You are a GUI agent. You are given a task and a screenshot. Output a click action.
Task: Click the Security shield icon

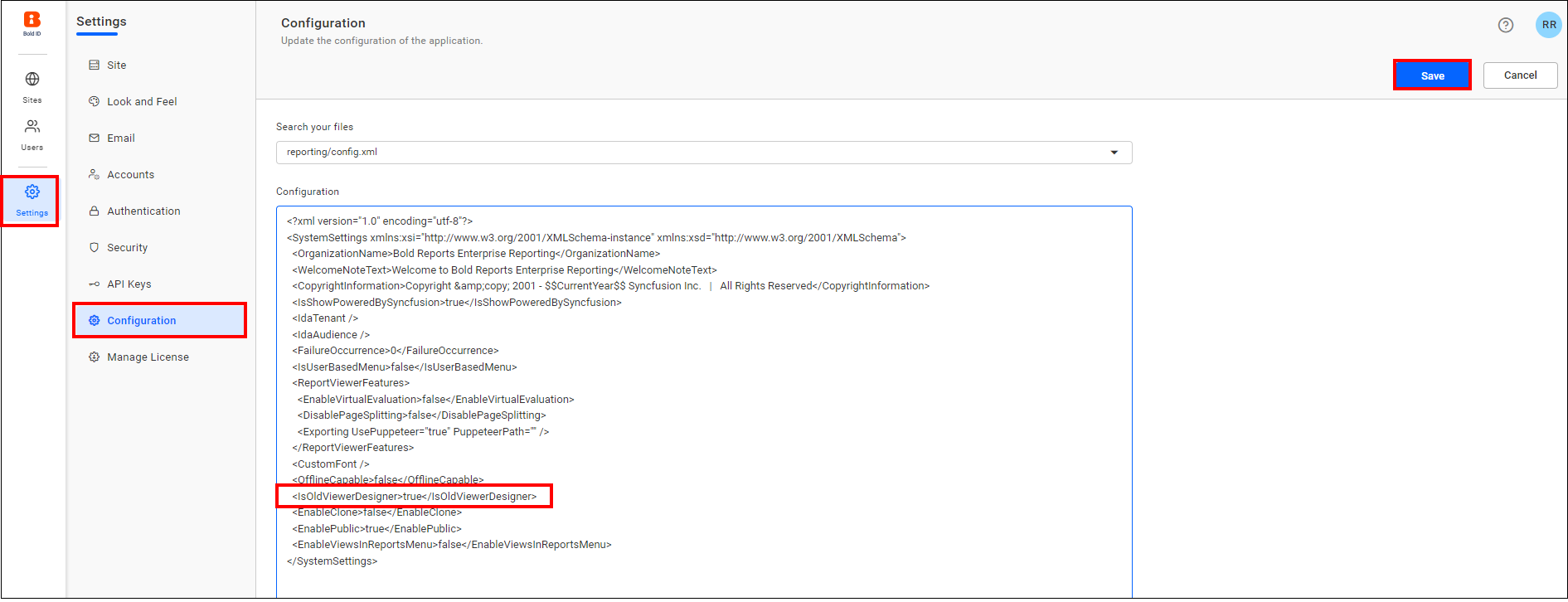[x=94, y=247]
